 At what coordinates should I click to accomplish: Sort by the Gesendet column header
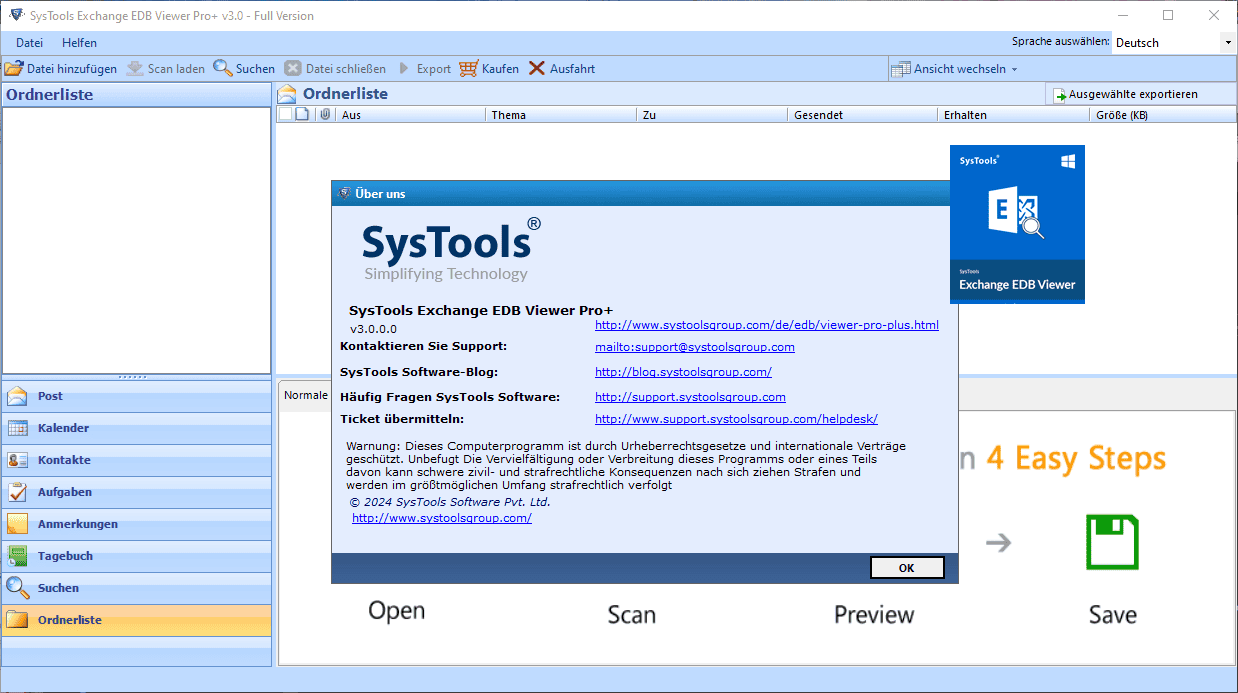(863, 115)
